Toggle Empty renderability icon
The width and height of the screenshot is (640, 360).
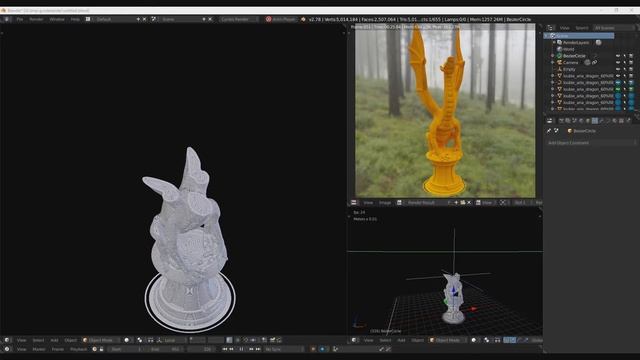pos(631,69)
